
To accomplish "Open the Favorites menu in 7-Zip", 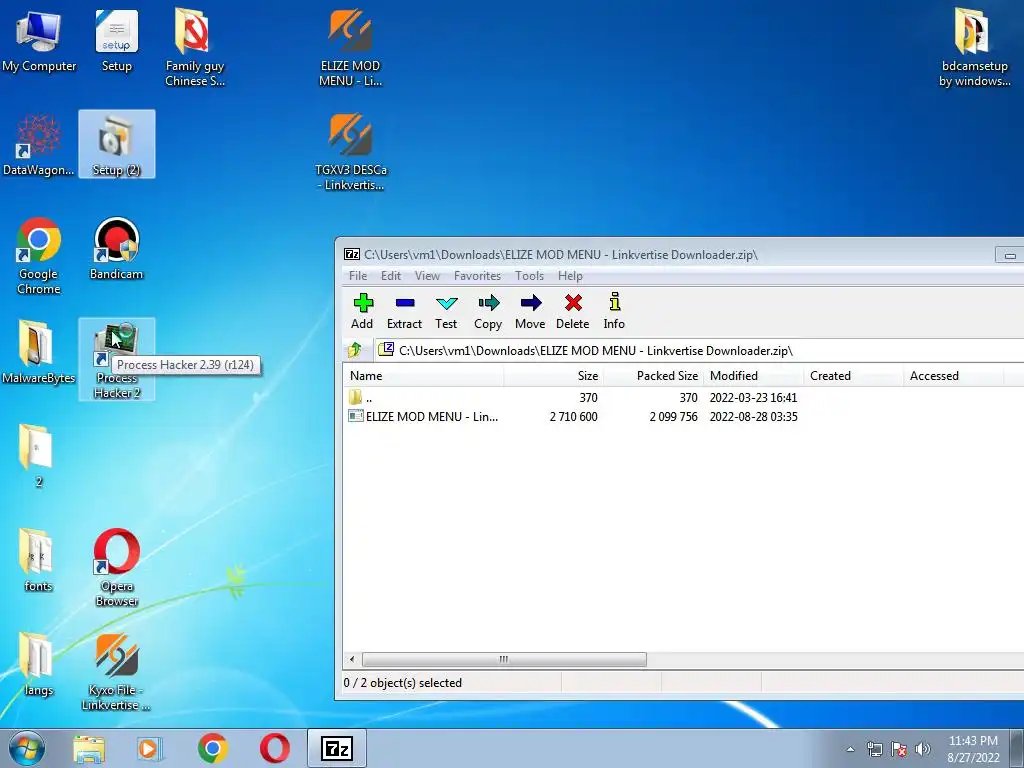I will 477,276.
